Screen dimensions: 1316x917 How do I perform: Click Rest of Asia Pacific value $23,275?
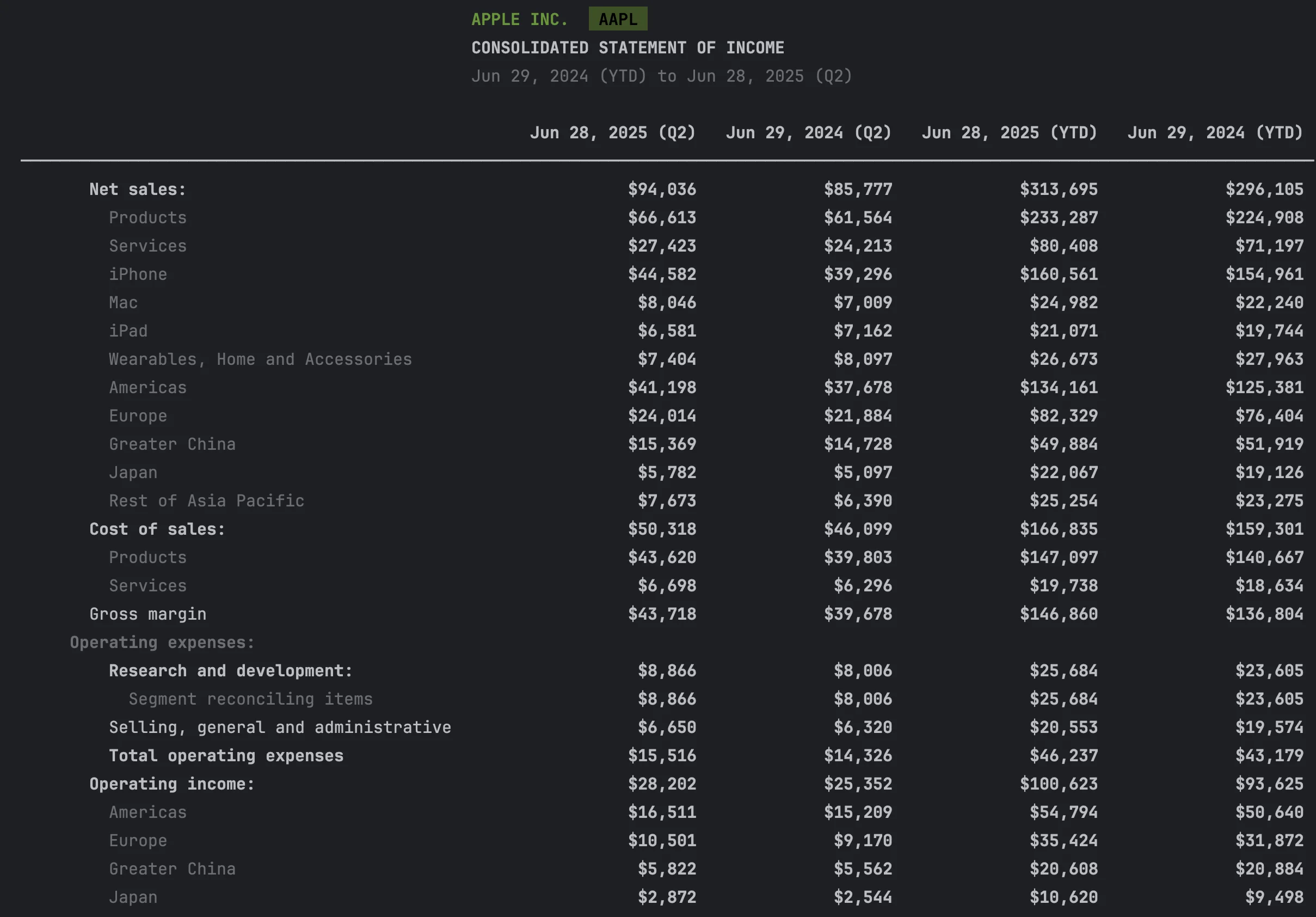click(1269, 500)
